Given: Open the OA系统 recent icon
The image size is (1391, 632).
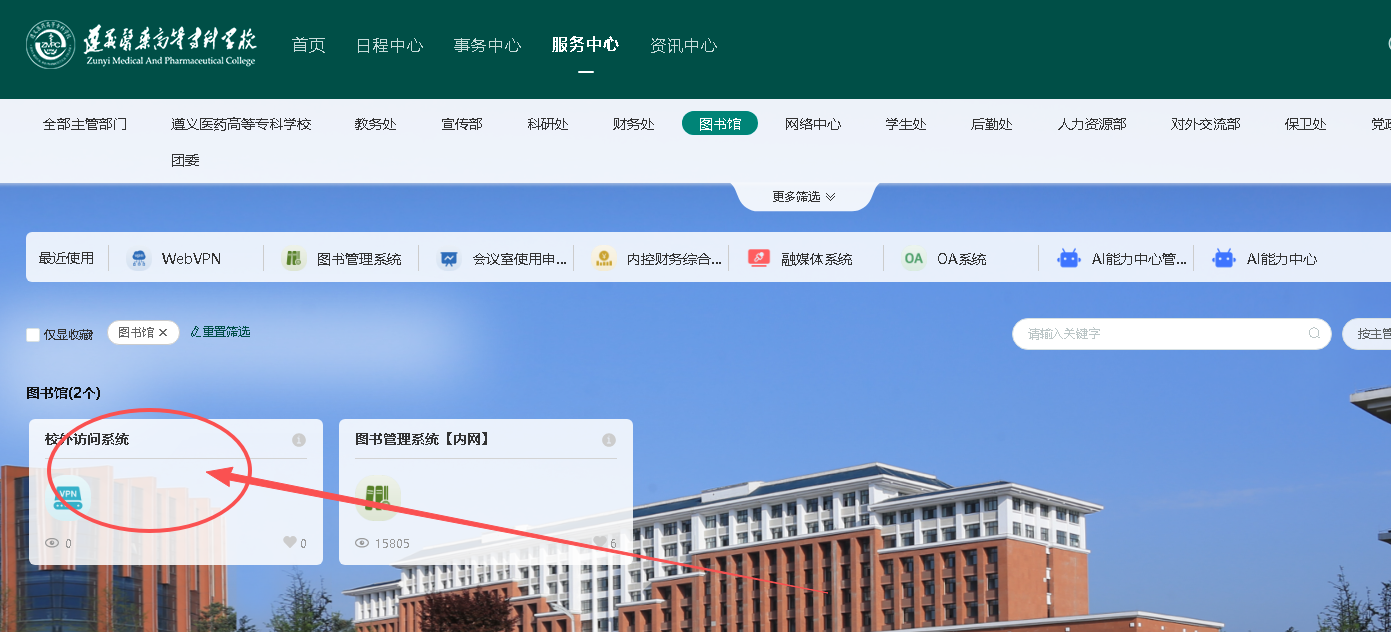Looking at the screenshot, I should (913, 259).
